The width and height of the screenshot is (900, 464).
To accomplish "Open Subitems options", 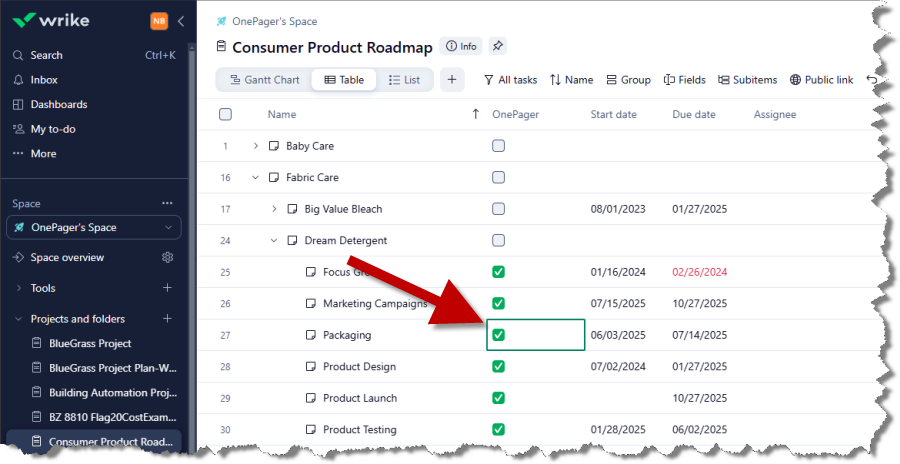I will click(x=747, y=80).
